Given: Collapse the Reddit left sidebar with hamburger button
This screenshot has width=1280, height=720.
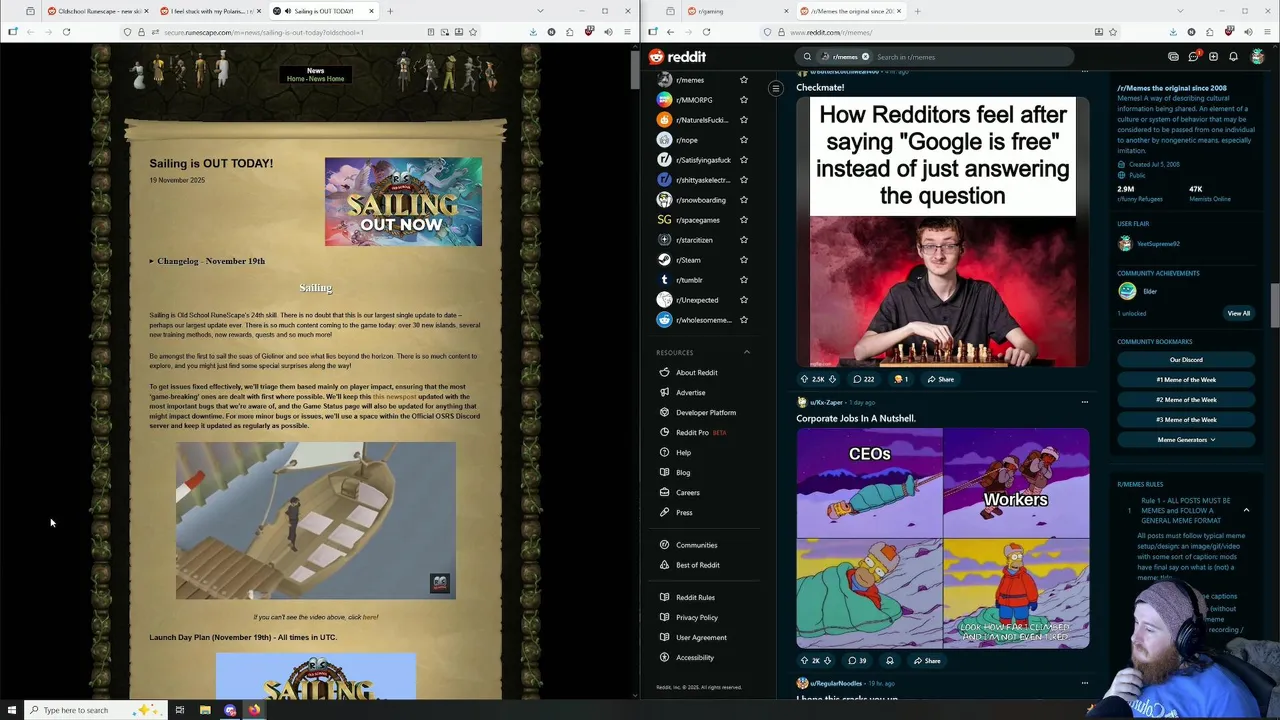Looking at the screenshot, I should point(775,89).
